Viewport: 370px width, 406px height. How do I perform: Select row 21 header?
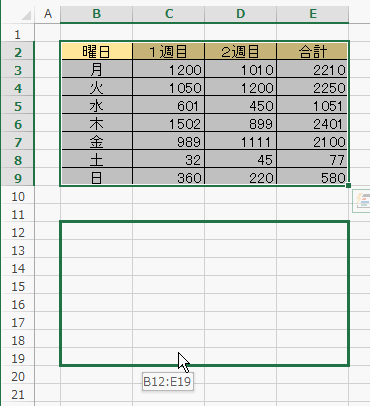click(18, 394)
